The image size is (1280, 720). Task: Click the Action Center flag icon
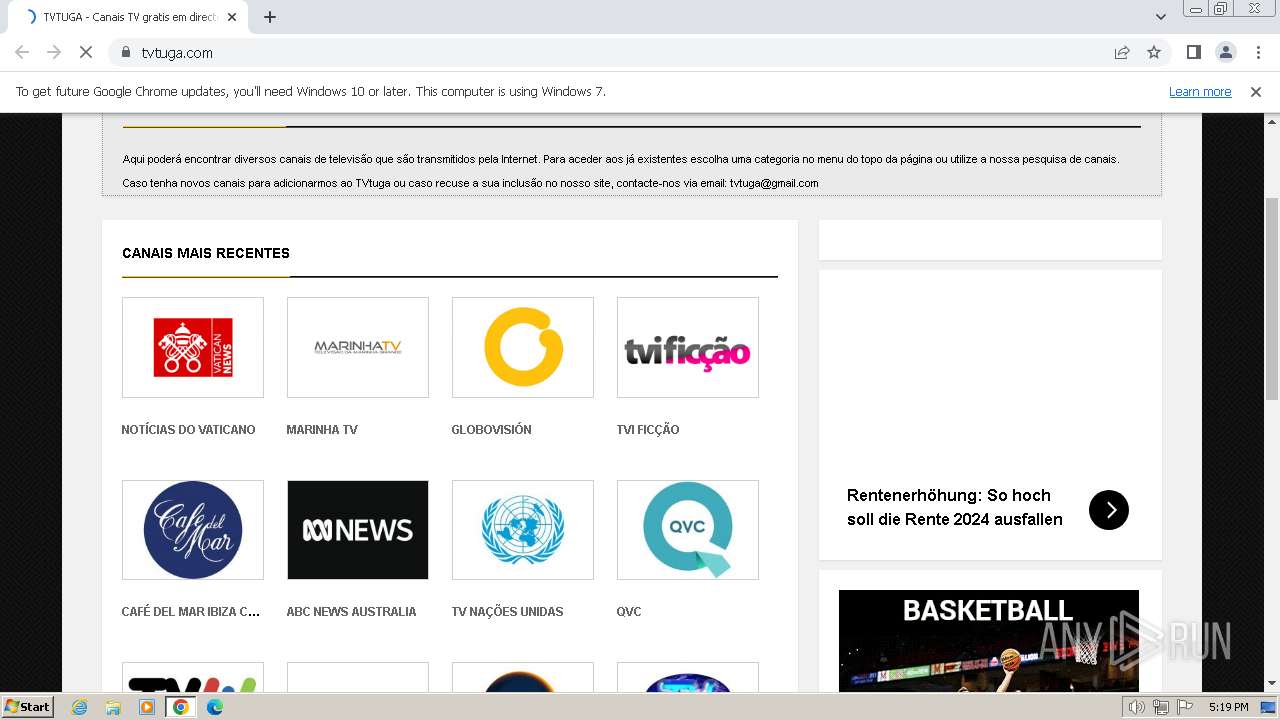click(x=1183, y=707)
